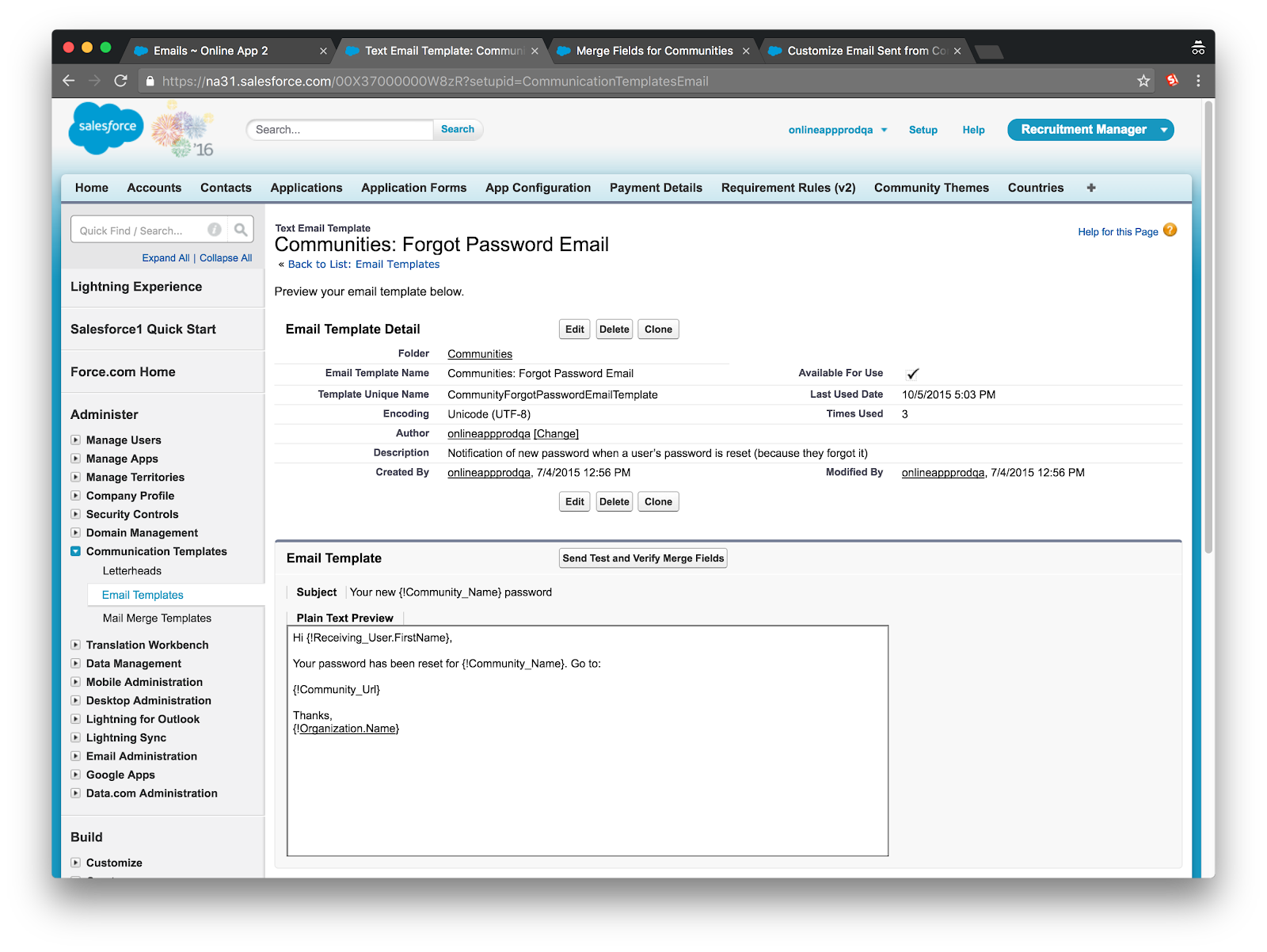
Task: Click Collapse All in sidebar
Action: coord(226,258)
